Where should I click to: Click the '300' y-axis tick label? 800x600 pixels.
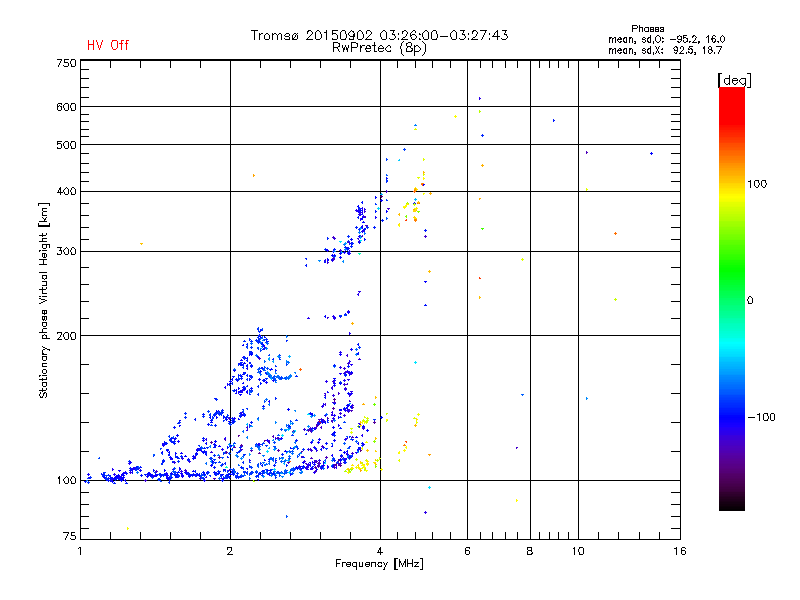[x=66, y=252]
